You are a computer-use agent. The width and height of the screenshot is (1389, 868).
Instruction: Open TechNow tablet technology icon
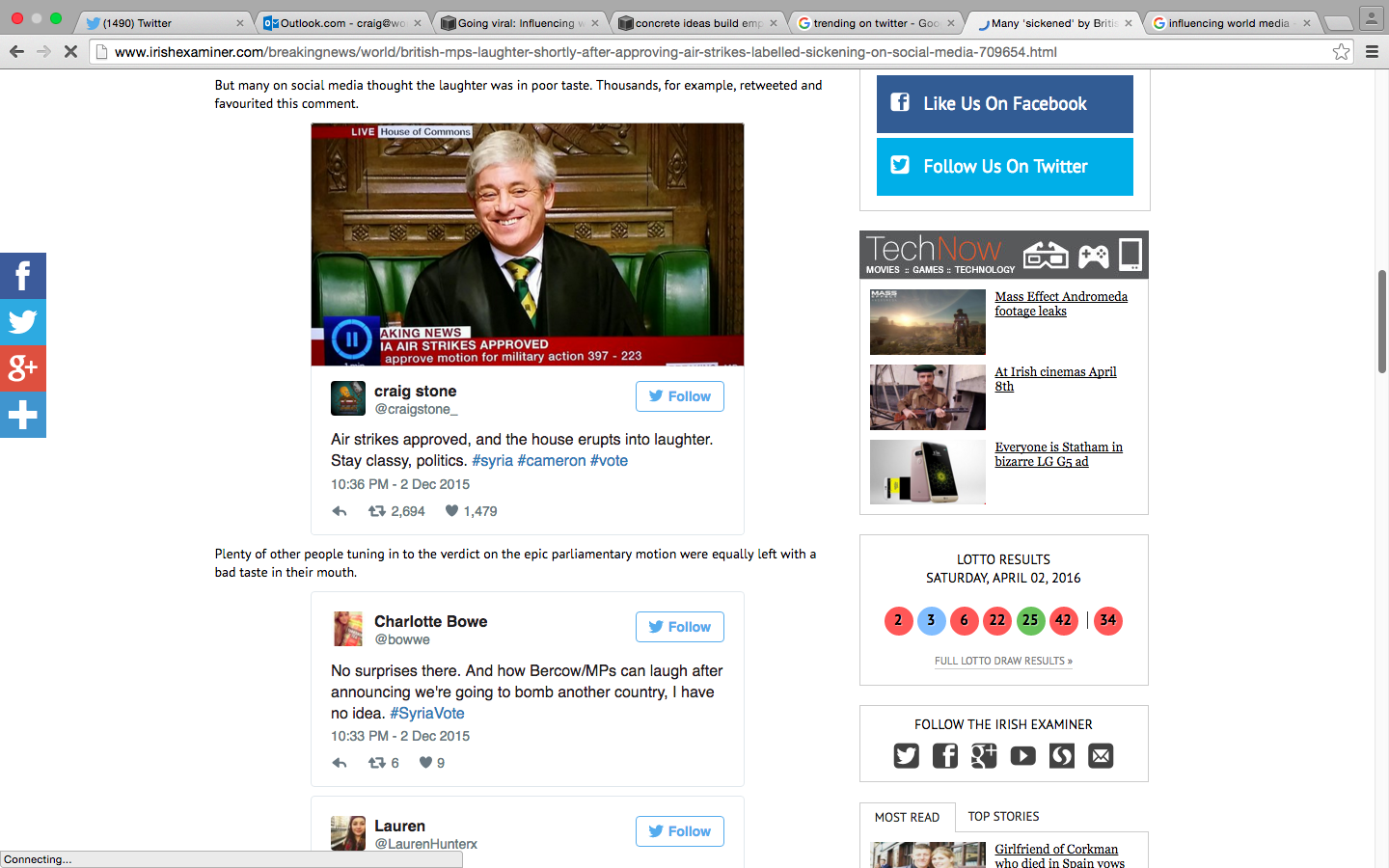1130,255
